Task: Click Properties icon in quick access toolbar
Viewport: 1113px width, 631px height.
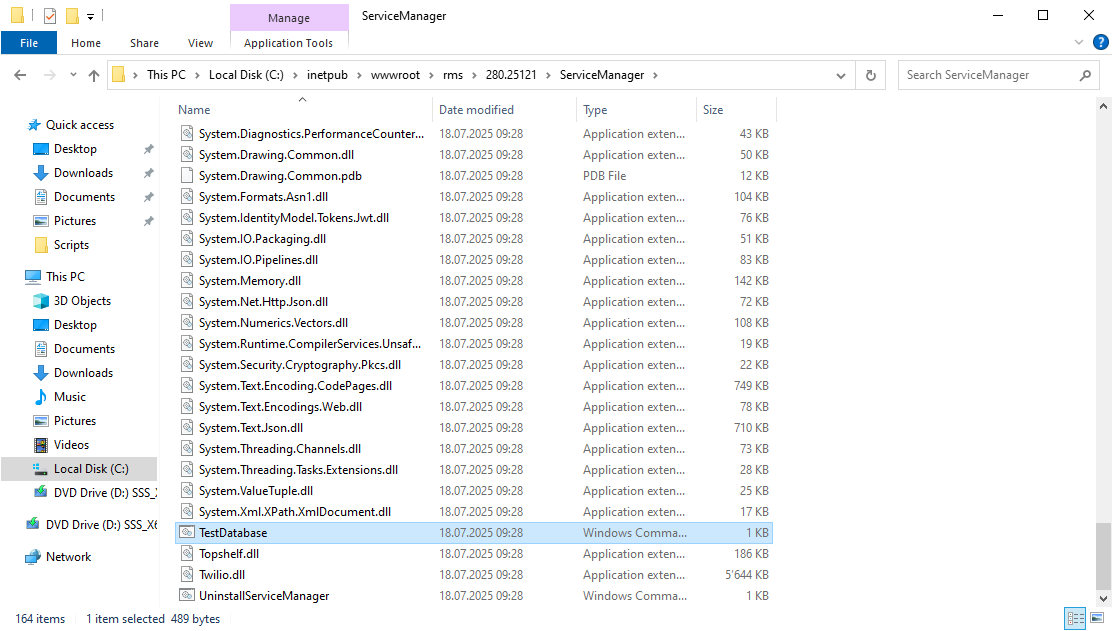Action: 50,16
